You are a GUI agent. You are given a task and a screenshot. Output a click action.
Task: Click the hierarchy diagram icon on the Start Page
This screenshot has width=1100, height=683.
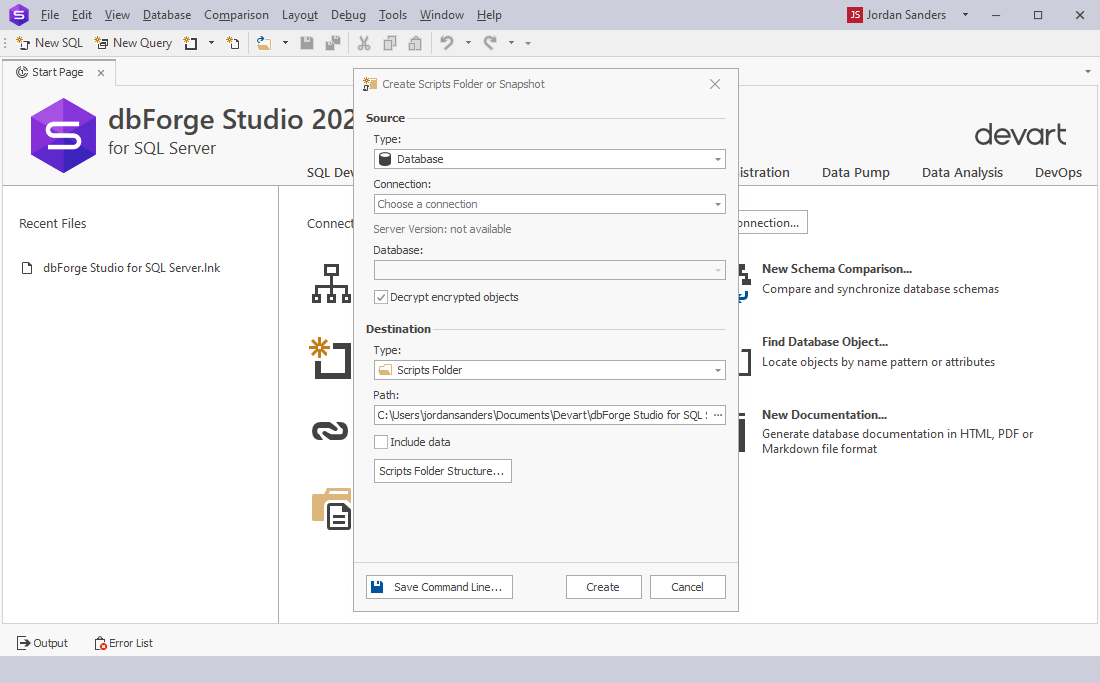point(331,283)
